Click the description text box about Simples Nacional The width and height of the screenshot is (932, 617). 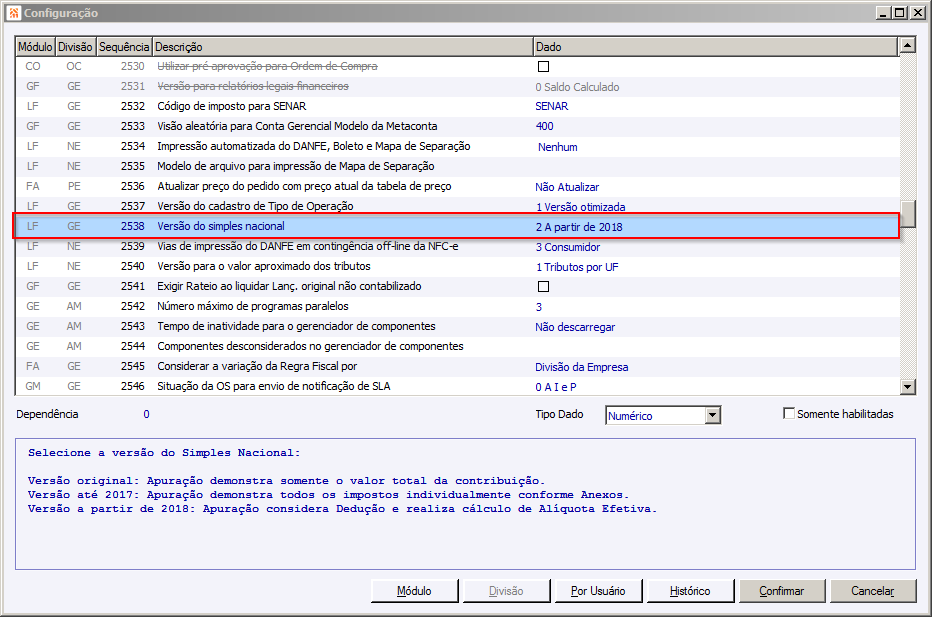pos(465,504)
